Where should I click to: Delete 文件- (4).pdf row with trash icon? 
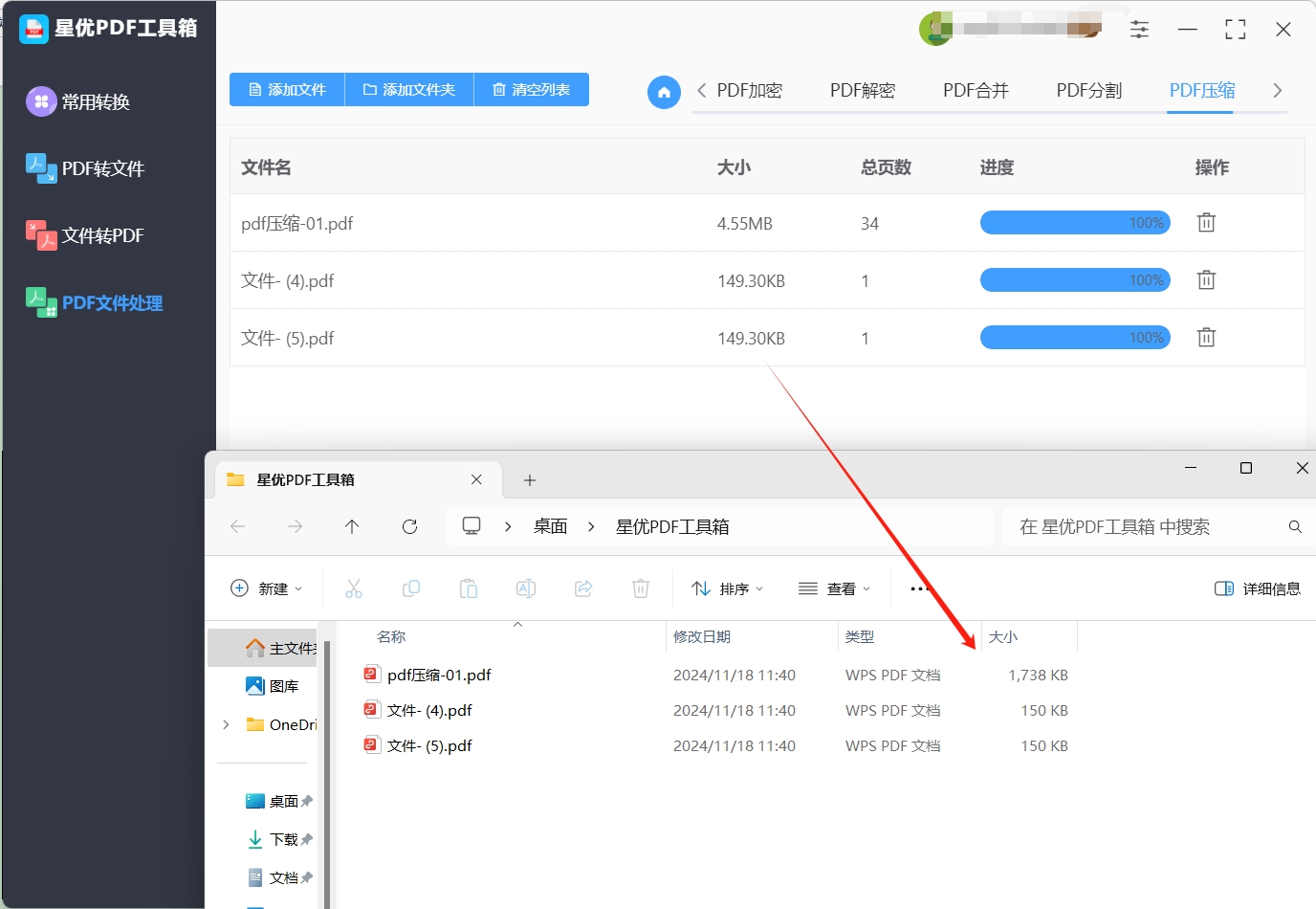tap(1206, 279)
